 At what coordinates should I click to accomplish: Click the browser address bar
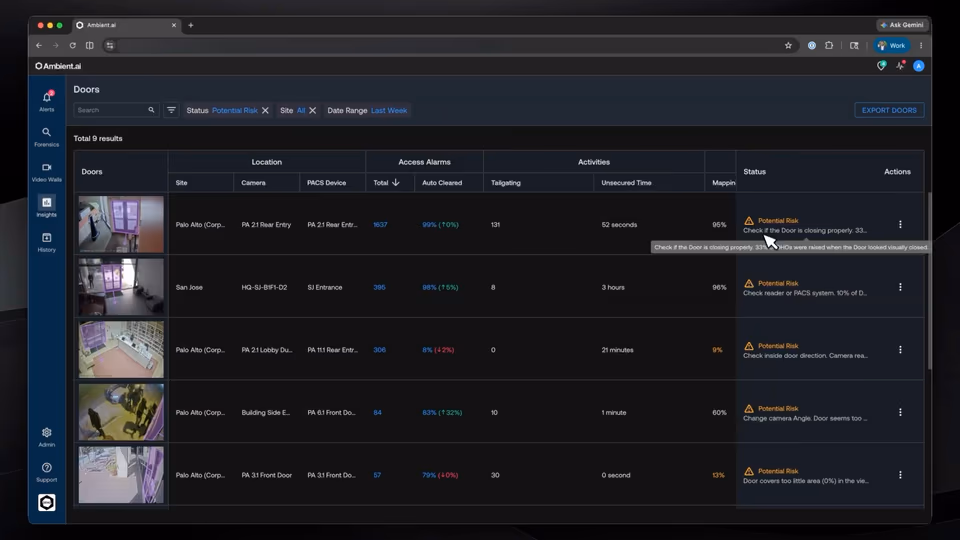coord(449,45)
